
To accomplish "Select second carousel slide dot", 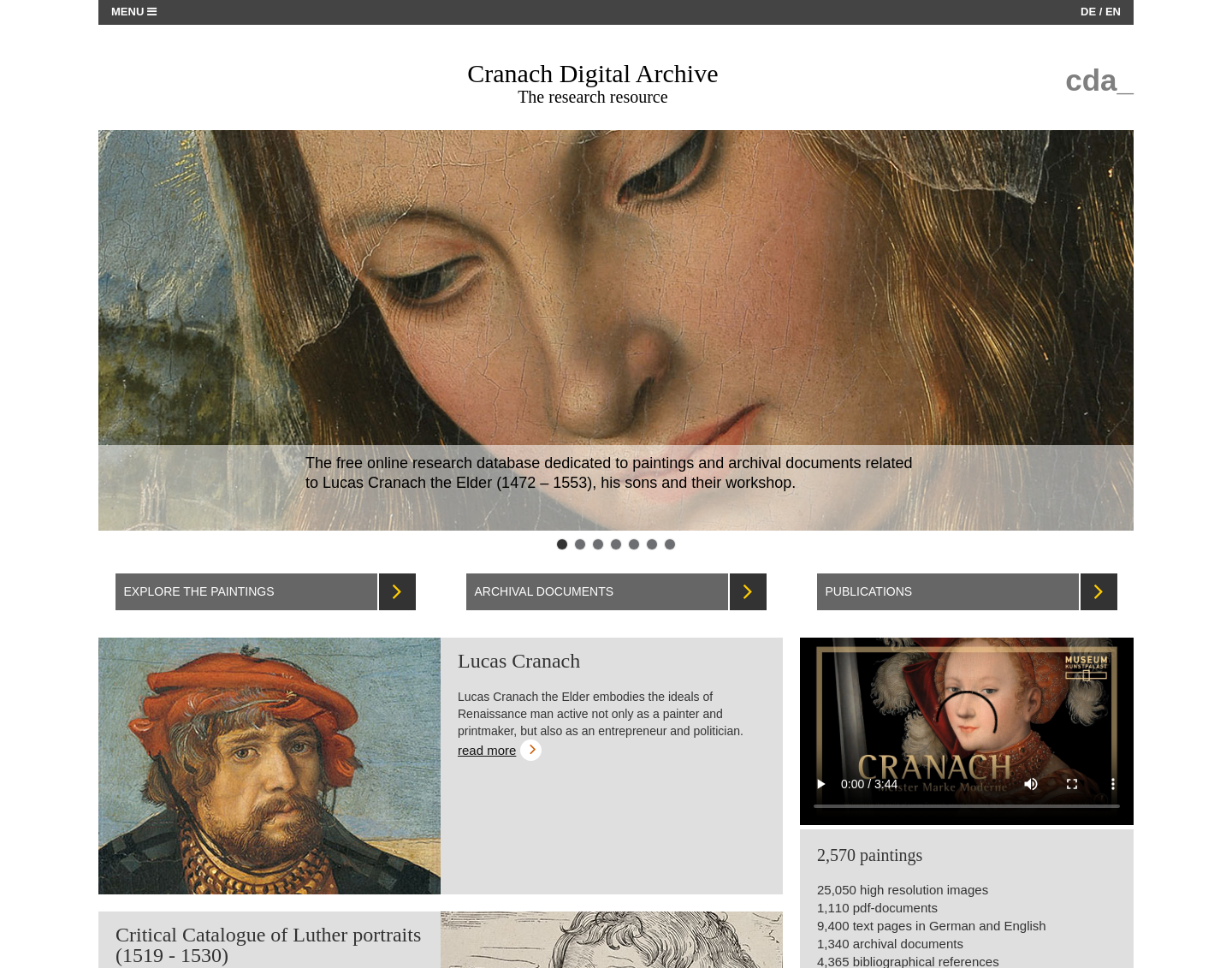I will pyautogui.click(x=580, y=544).
